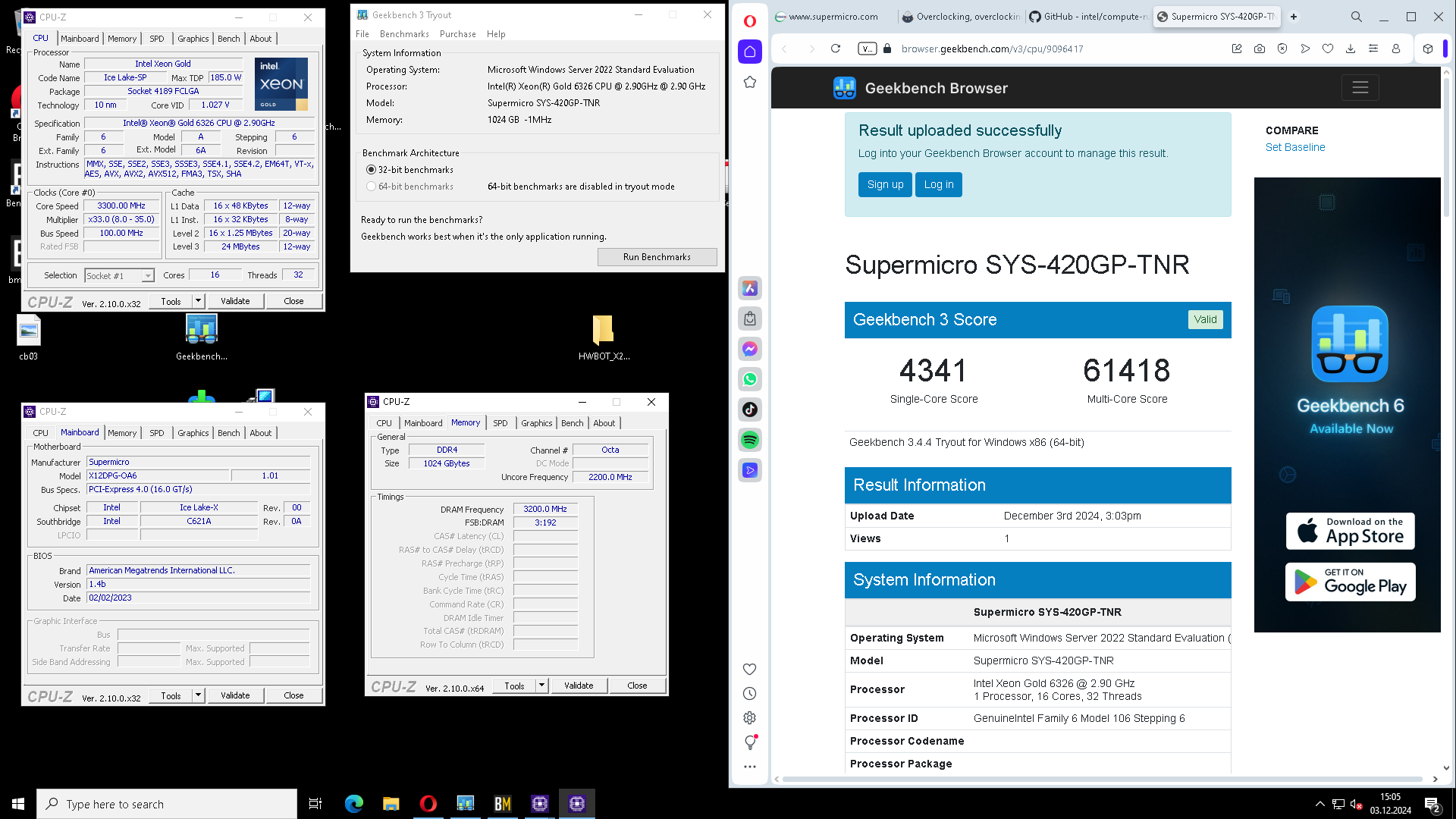Viewport: 1456px width, 819px height.
Task: Open Messenger in Opera sidebar
Action: coord(749,349)
